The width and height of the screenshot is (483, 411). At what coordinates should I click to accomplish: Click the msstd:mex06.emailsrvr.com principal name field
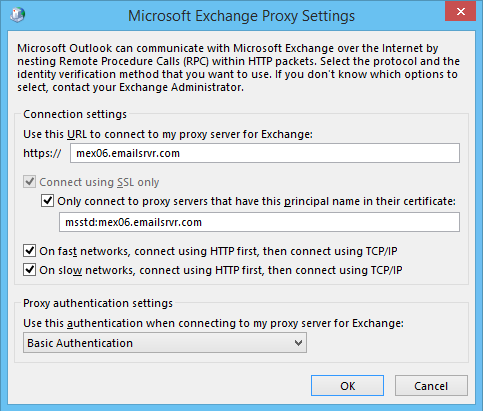point(259,222)
